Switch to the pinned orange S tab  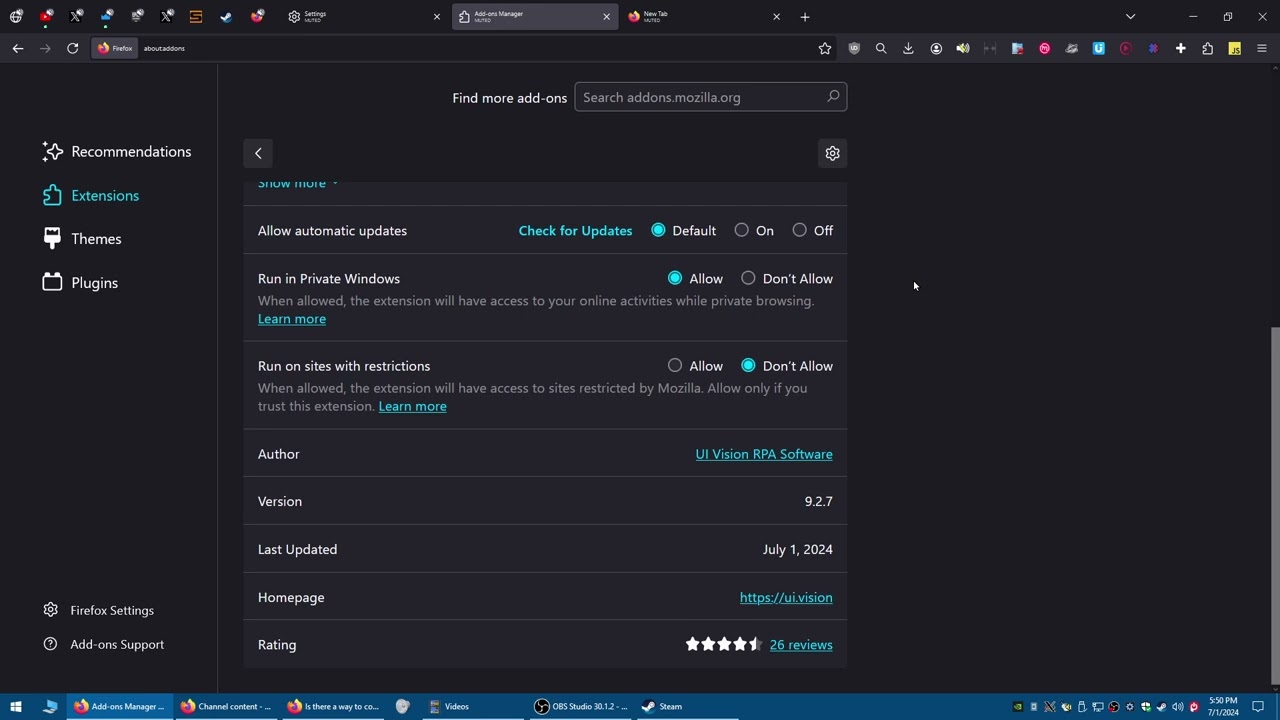click(196, 16)
